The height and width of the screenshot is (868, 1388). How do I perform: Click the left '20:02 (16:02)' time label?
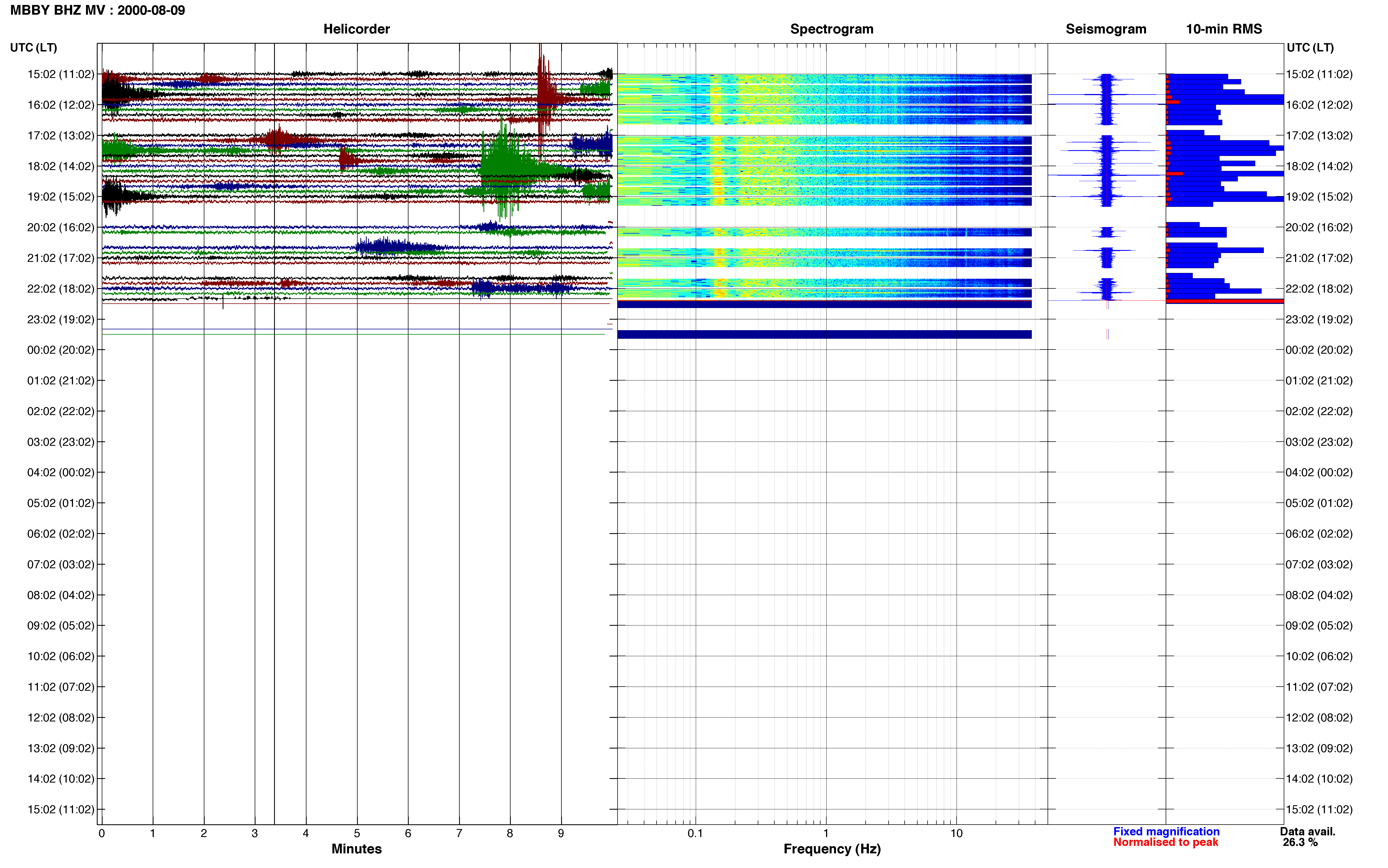(x=61, y=227)
